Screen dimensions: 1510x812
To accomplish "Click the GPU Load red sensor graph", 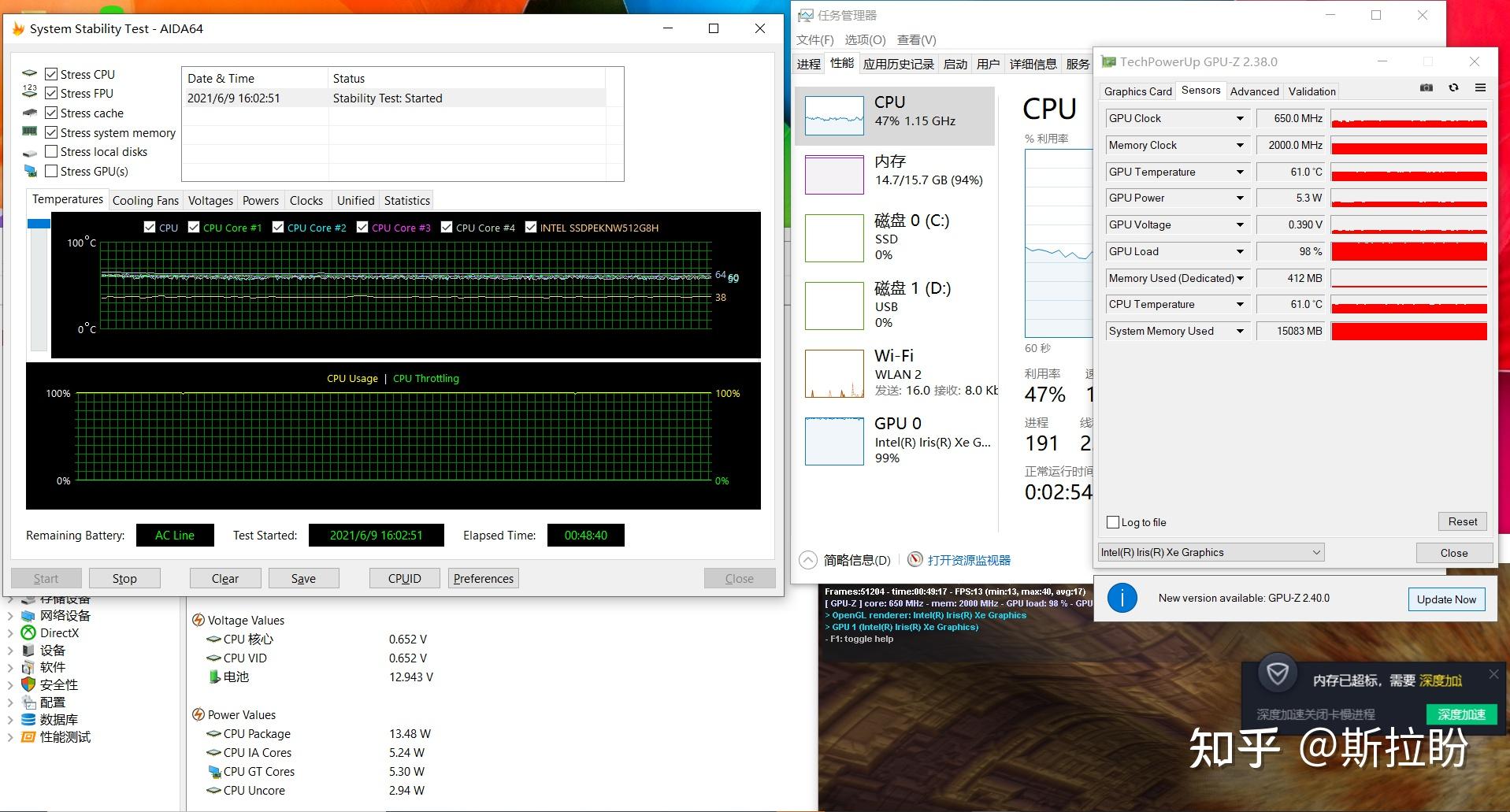I will pyautogui.click(x=1408, y=251).
